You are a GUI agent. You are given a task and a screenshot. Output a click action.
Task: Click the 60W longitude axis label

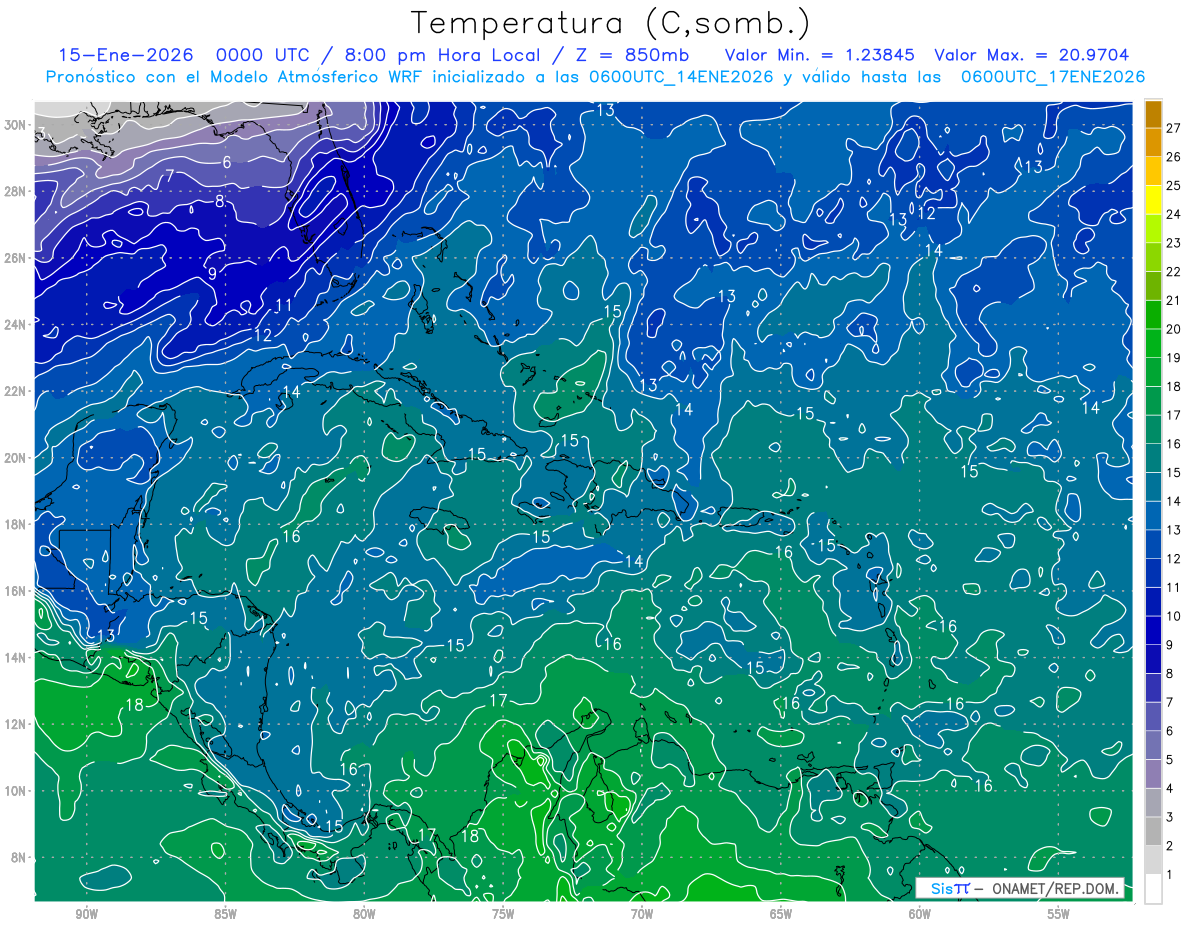coord(920,914)
